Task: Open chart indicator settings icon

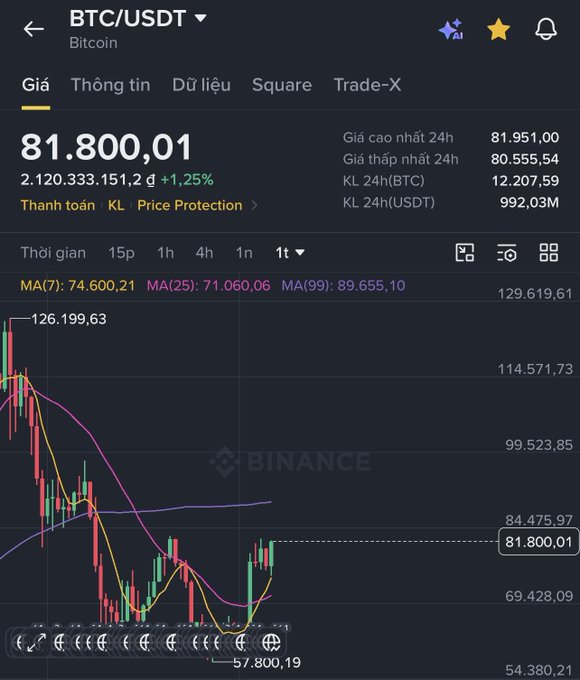Action: coord(507,252)
